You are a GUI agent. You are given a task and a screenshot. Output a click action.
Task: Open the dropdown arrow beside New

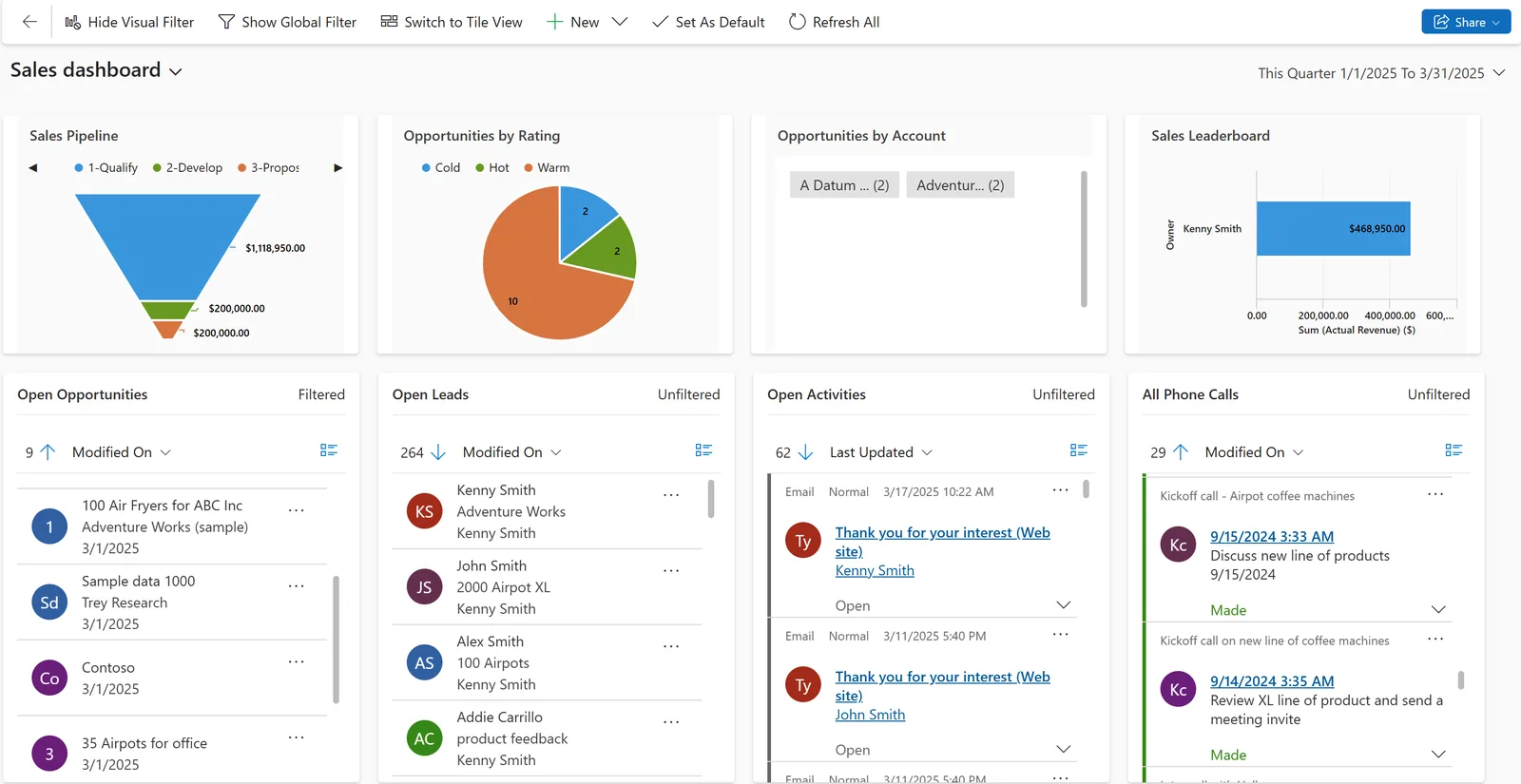click(620, 22)
